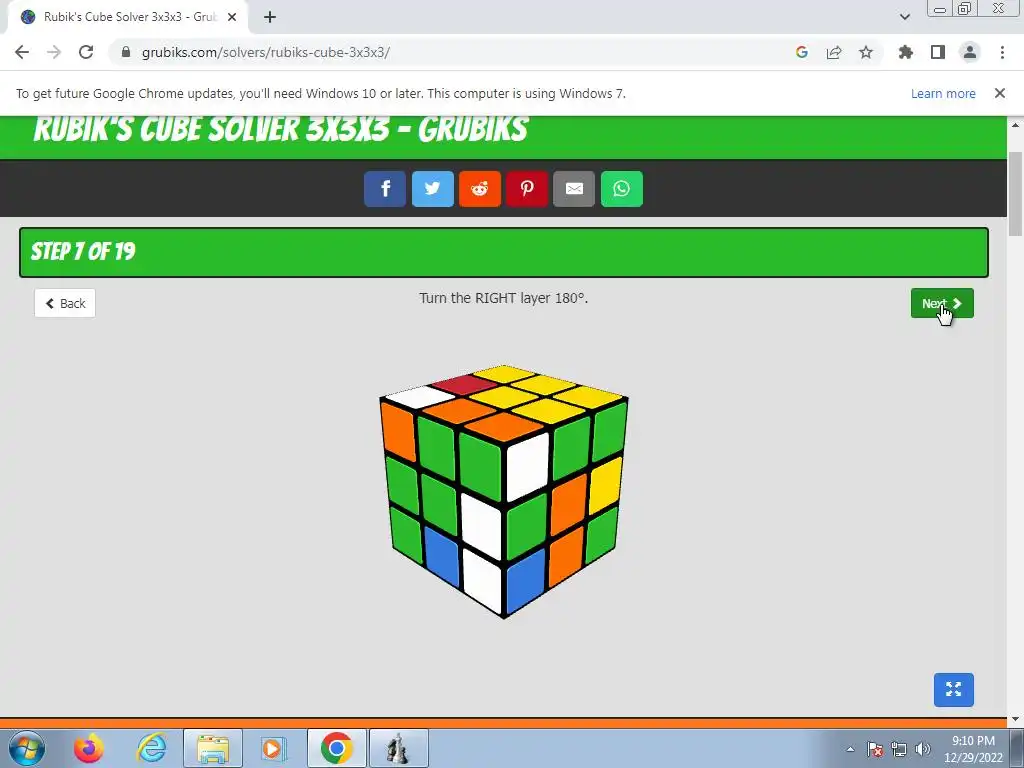Image resolution: width=1024 pixels, height=768 pixels.
Task: Open the Google icon in address bar
Action: click(802, 52)
